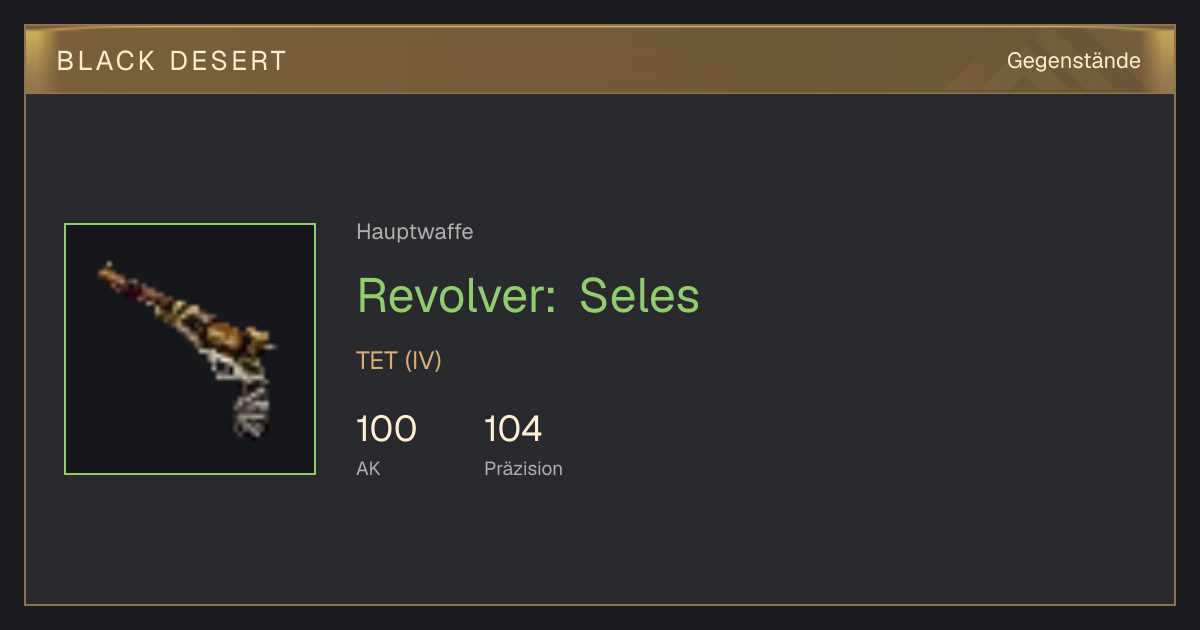The width and height of the screenshot is (1200, 630).
Task: Click the Revolver Seles item icon
Action: (x=190, y=349)
